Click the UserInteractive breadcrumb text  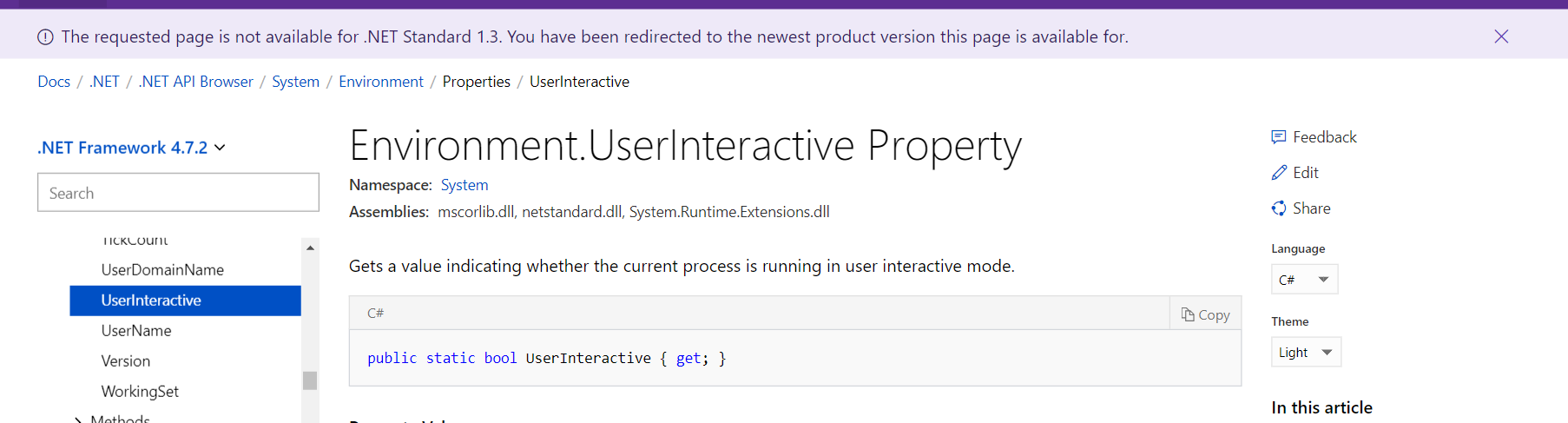(x=579, y=82)
